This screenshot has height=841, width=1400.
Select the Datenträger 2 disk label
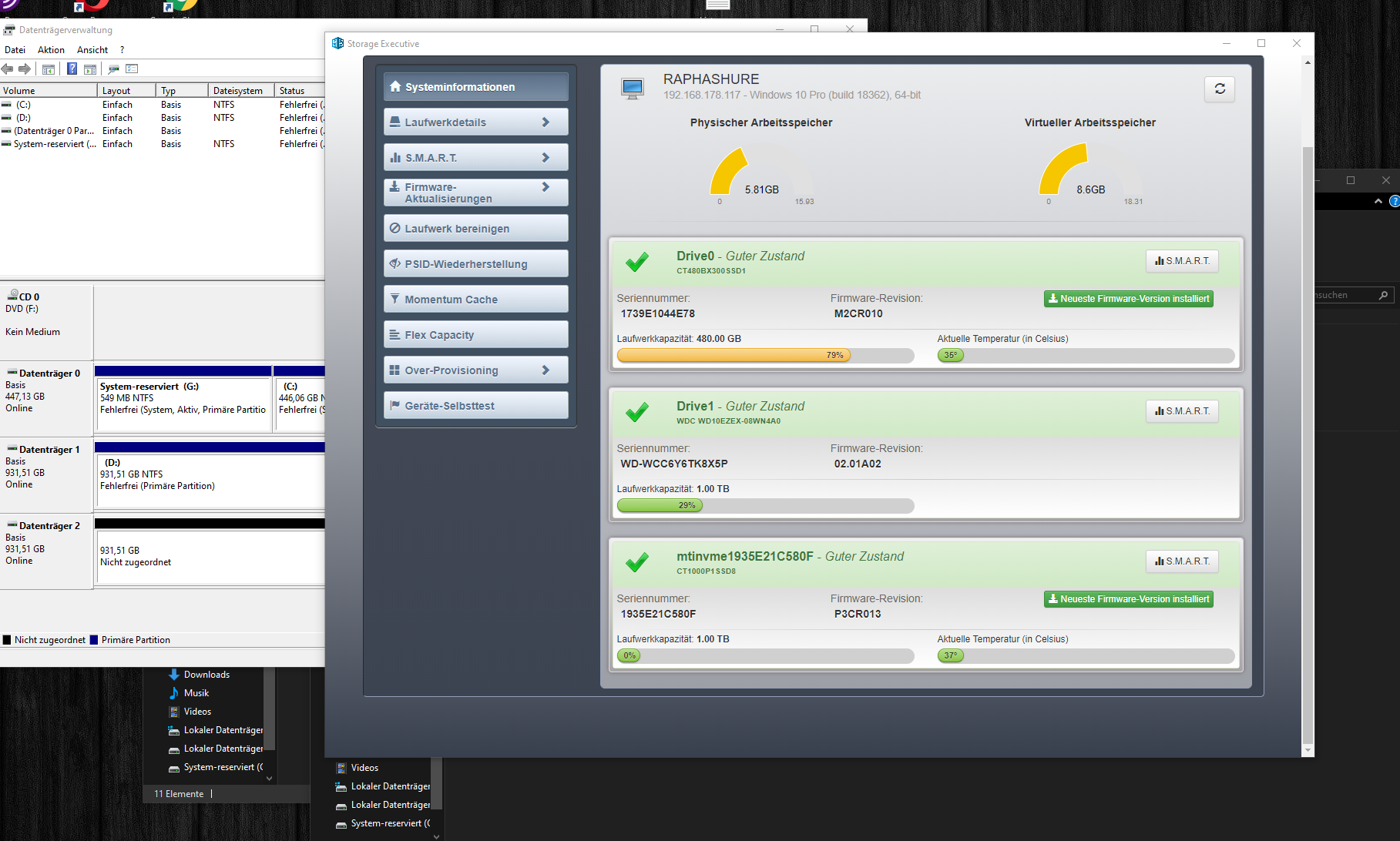click(46, 550)
